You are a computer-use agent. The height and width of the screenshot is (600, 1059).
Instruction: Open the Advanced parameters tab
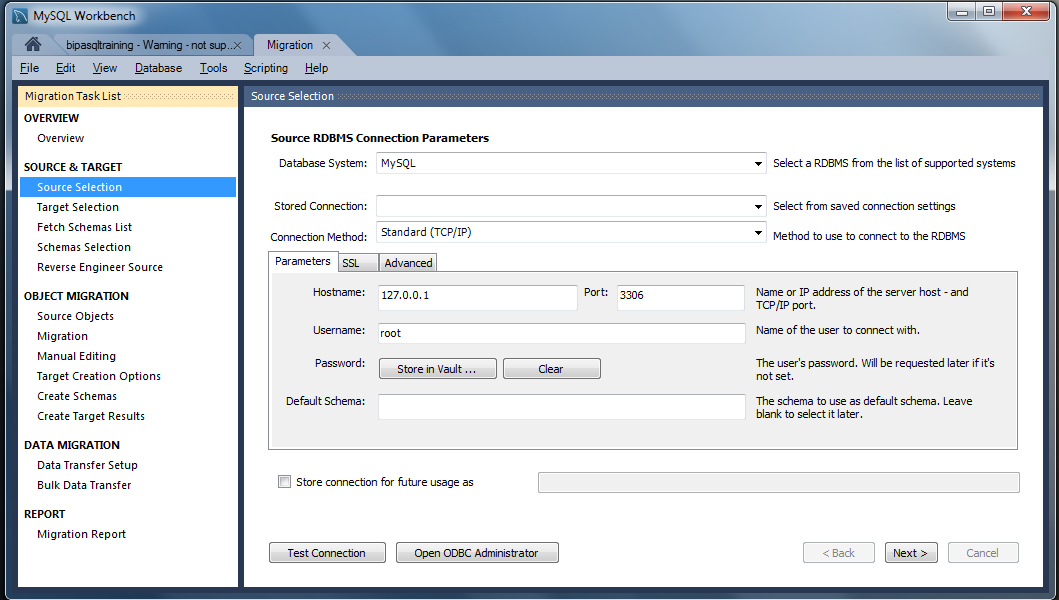(x=408, y=263)
